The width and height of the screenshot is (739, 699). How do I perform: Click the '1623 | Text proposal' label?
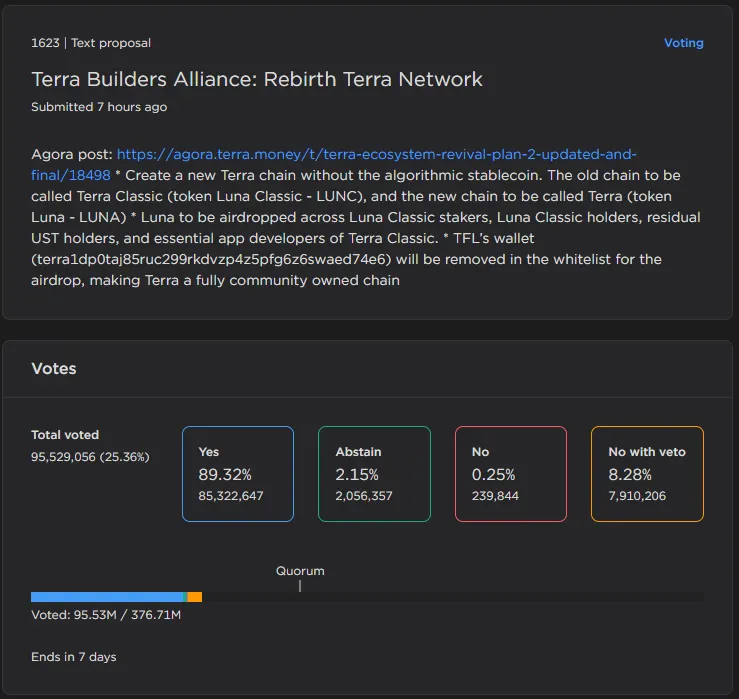click(x=91, y=43)
